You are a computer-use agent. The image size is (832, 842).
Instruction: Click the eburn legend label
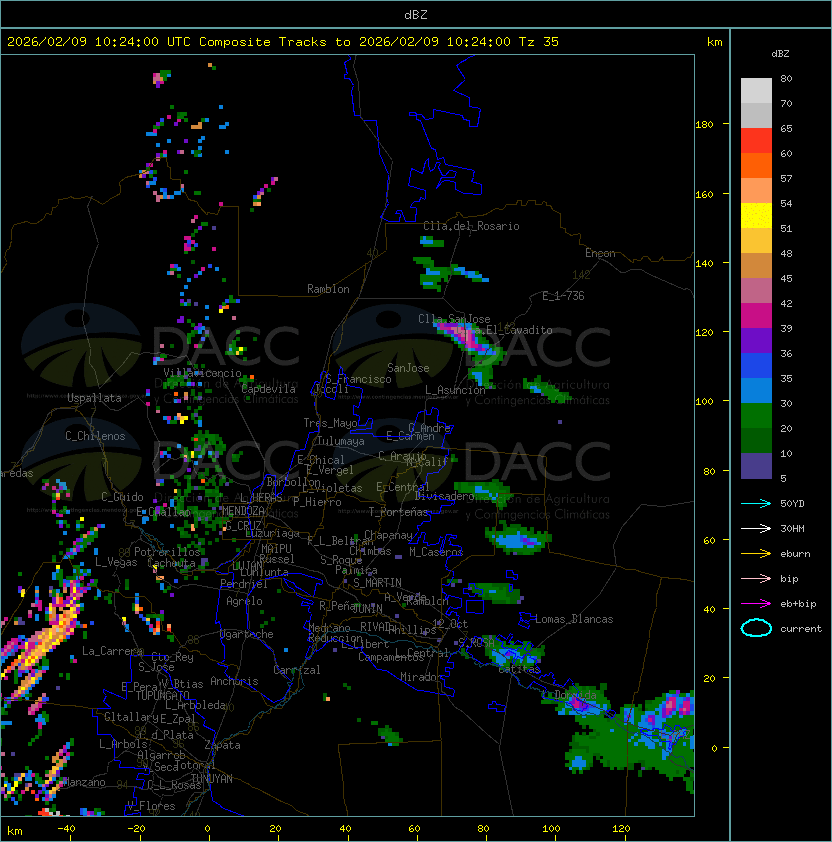click(795, 554)
